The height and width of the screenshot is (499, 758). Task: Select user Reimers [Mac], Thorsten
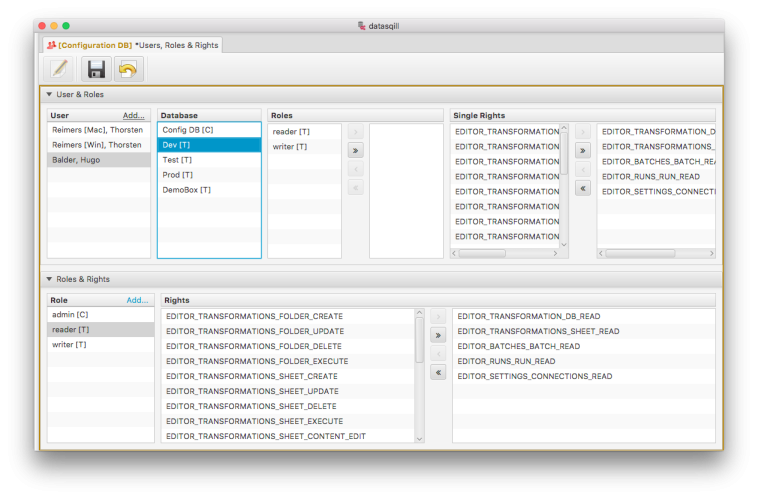[98, 130]
